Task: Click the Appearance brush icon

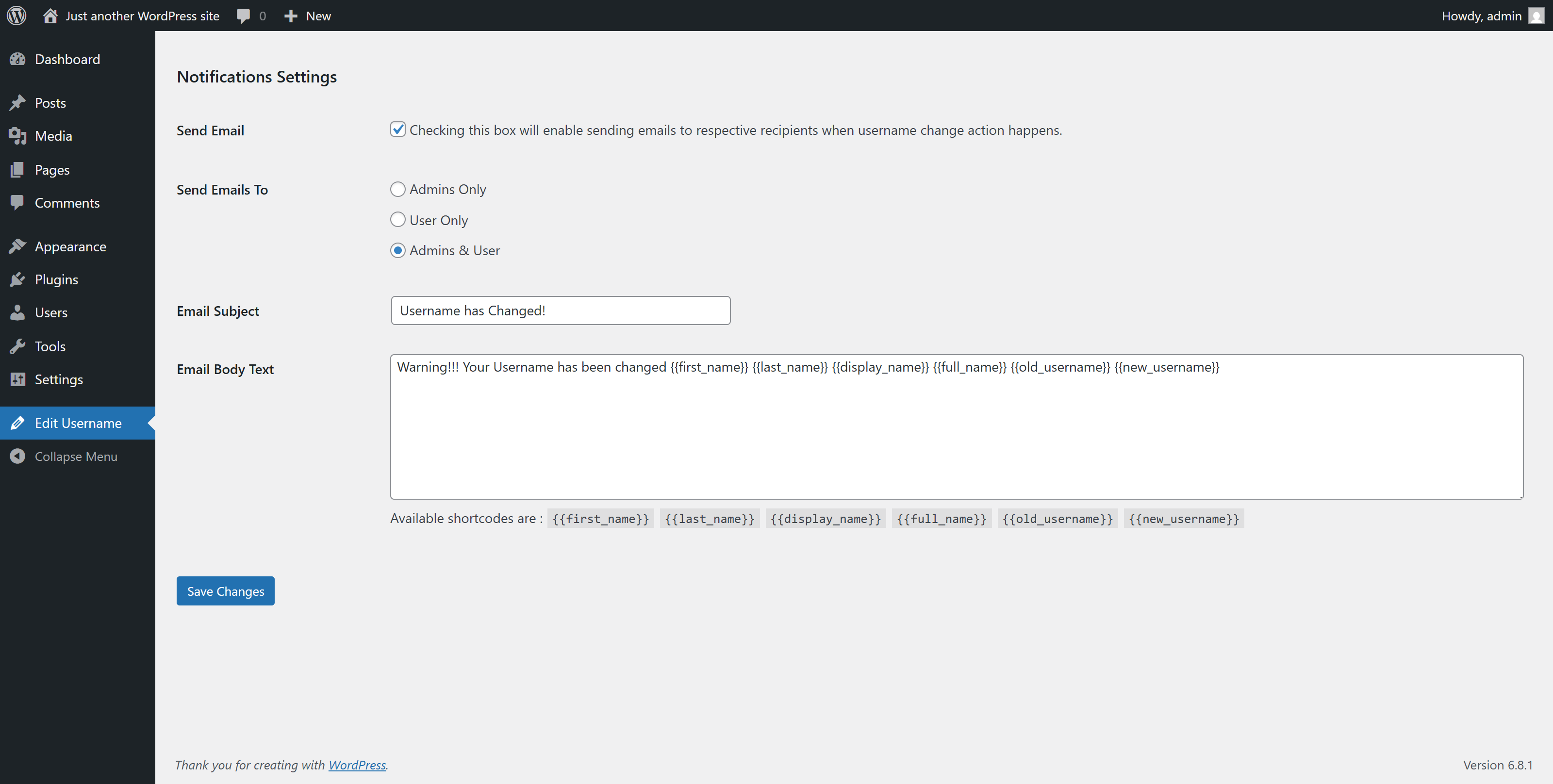Action: [x=18, y=246]
